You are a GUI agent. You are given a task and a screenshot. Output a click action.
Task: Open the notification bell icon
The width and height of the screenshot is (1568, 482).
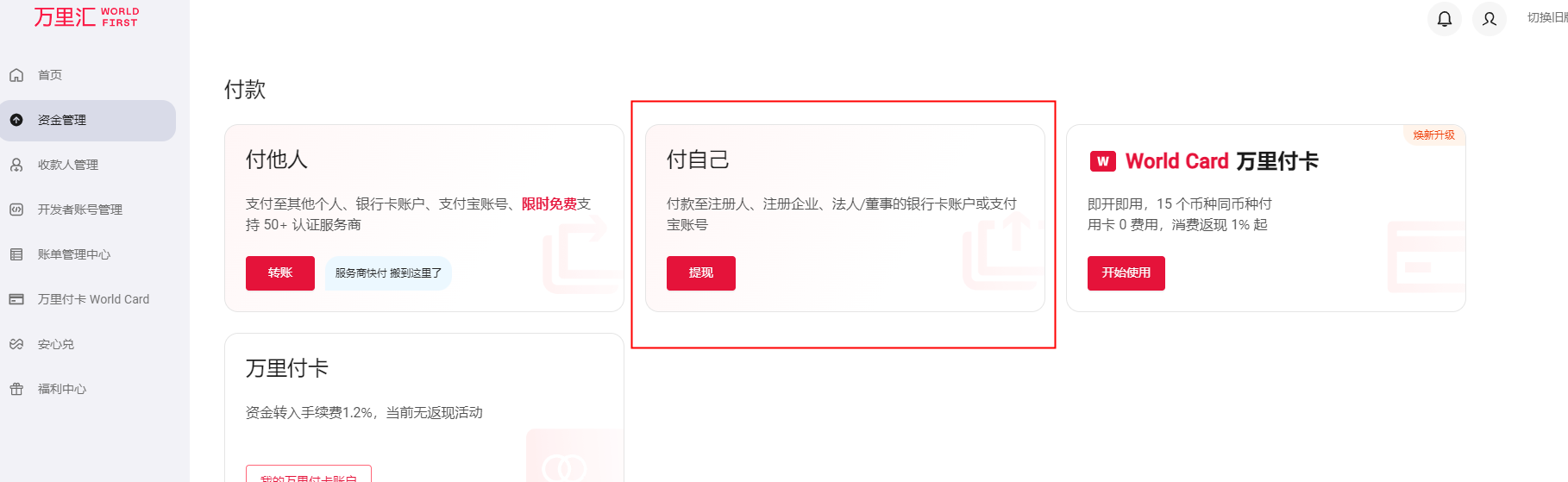click(1444, 18)
